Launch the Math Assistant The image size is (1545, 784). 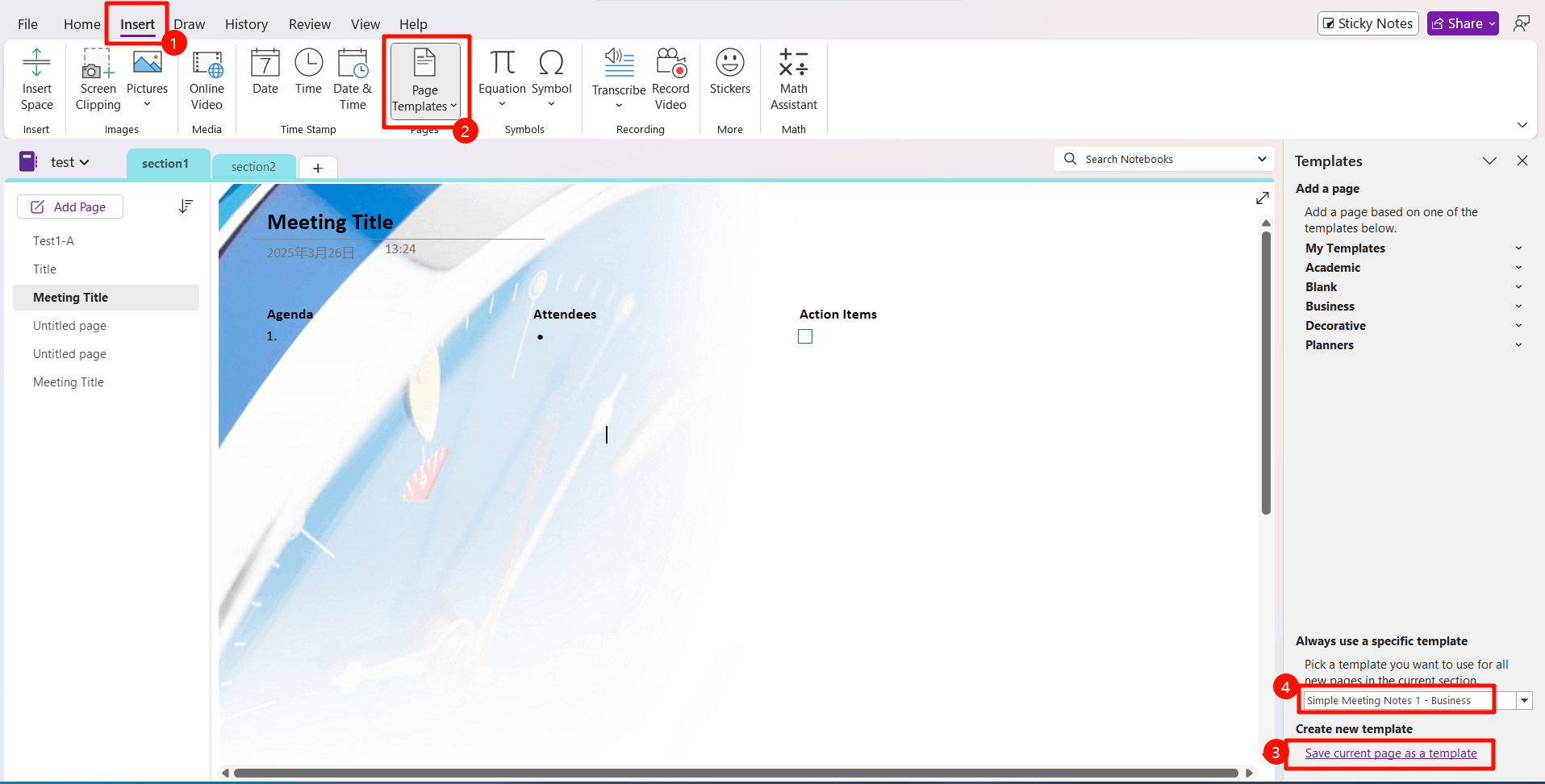click(x=793, y=81)
